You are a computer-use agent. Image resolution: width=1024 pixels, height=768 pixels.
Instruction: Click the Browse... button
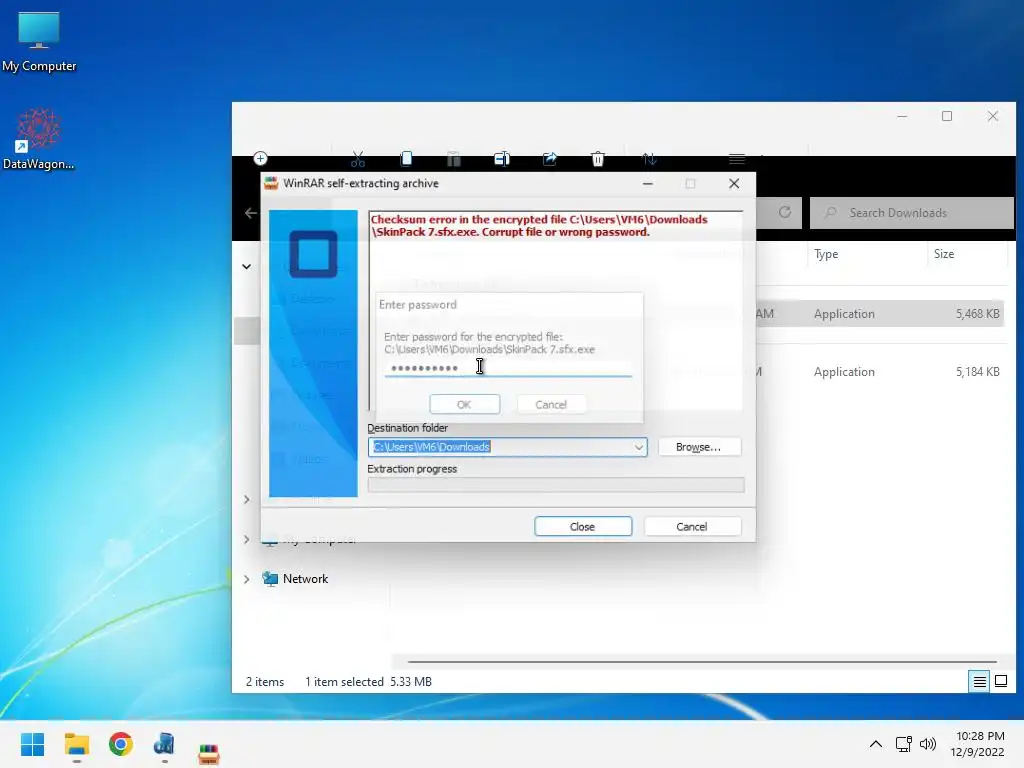pos(699,447)
